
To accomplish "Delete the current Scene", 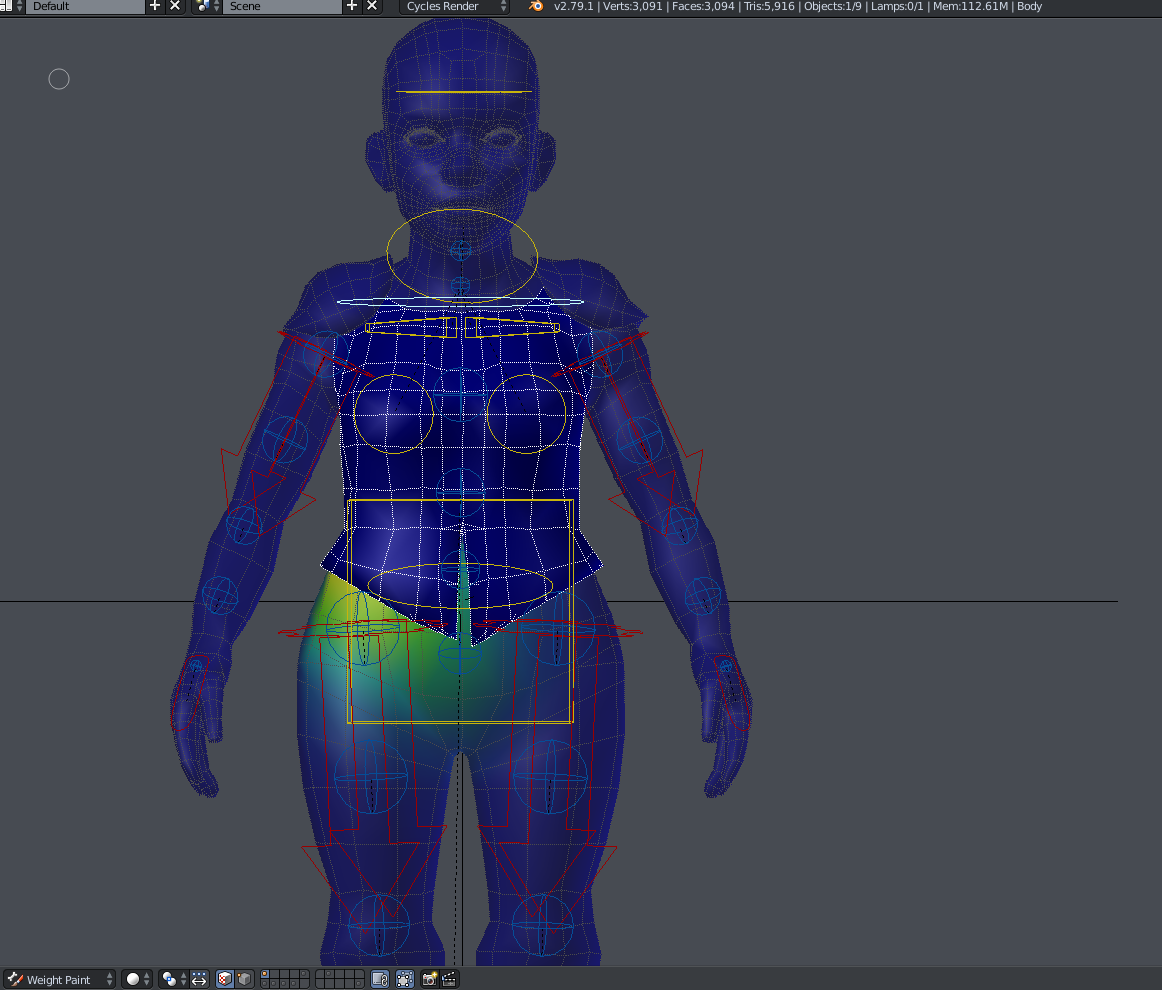I will coord(372,6).
